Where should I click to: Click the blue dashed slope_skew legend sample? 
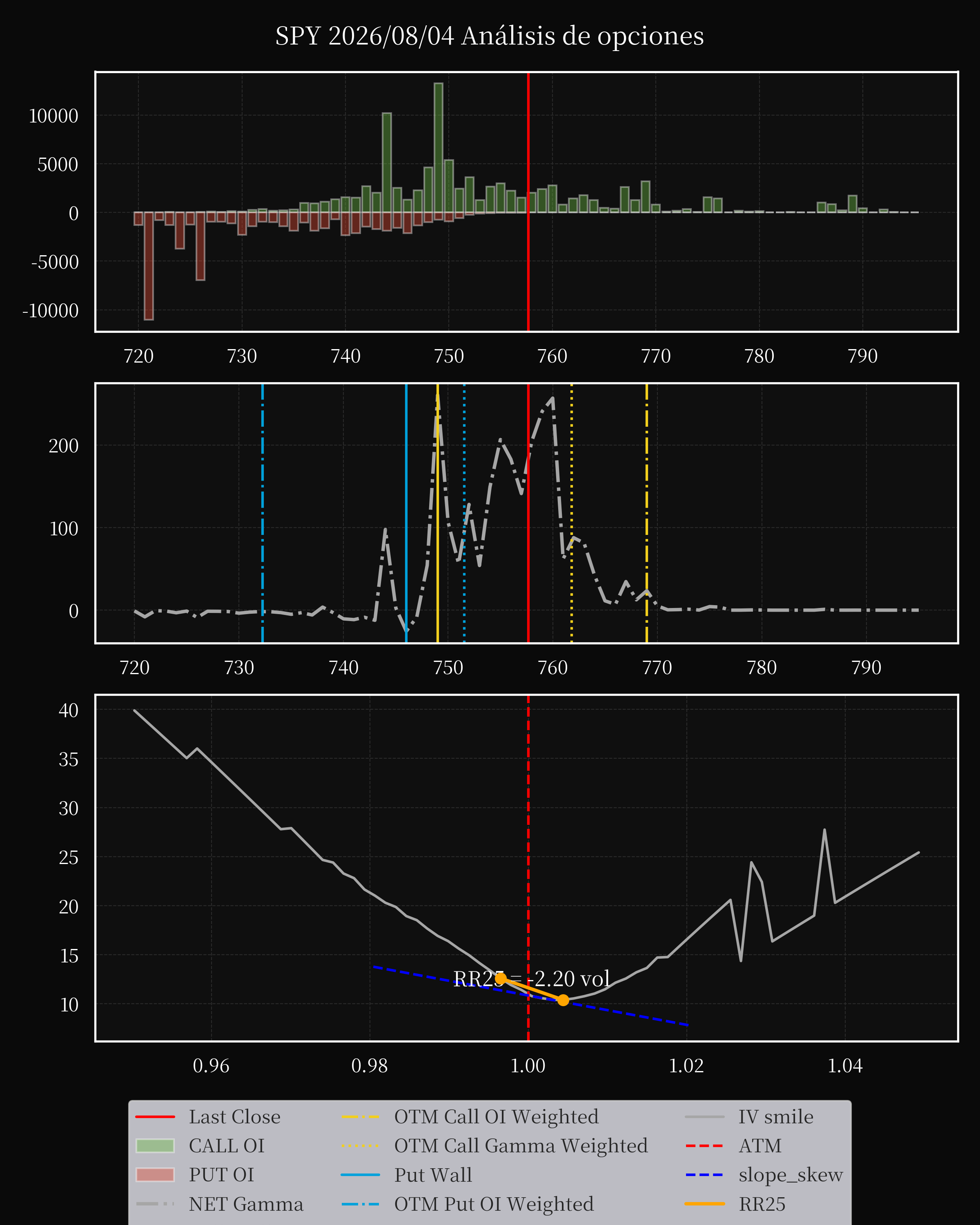[x=704, y=1175]
